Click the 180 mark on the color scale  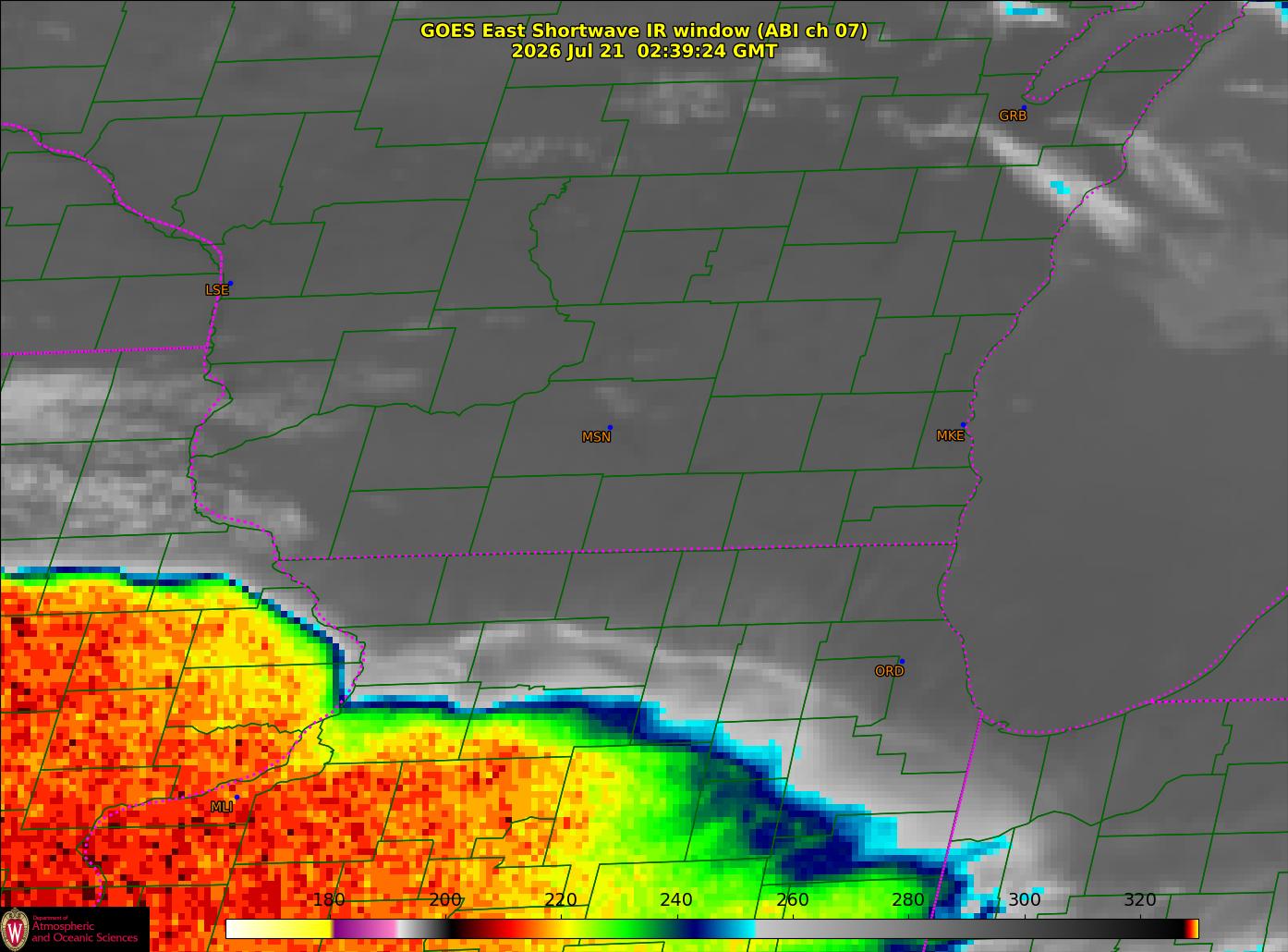pyautogui.click(x=329, y=899)
